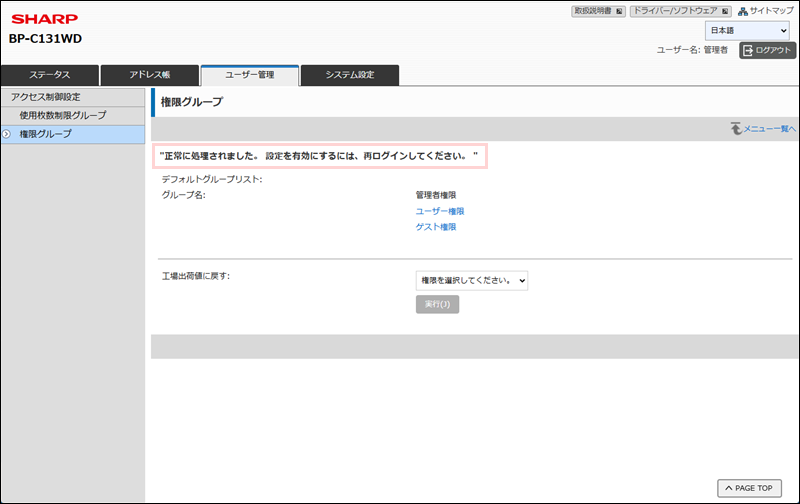Go to メニュー一覧へ link

769,129
